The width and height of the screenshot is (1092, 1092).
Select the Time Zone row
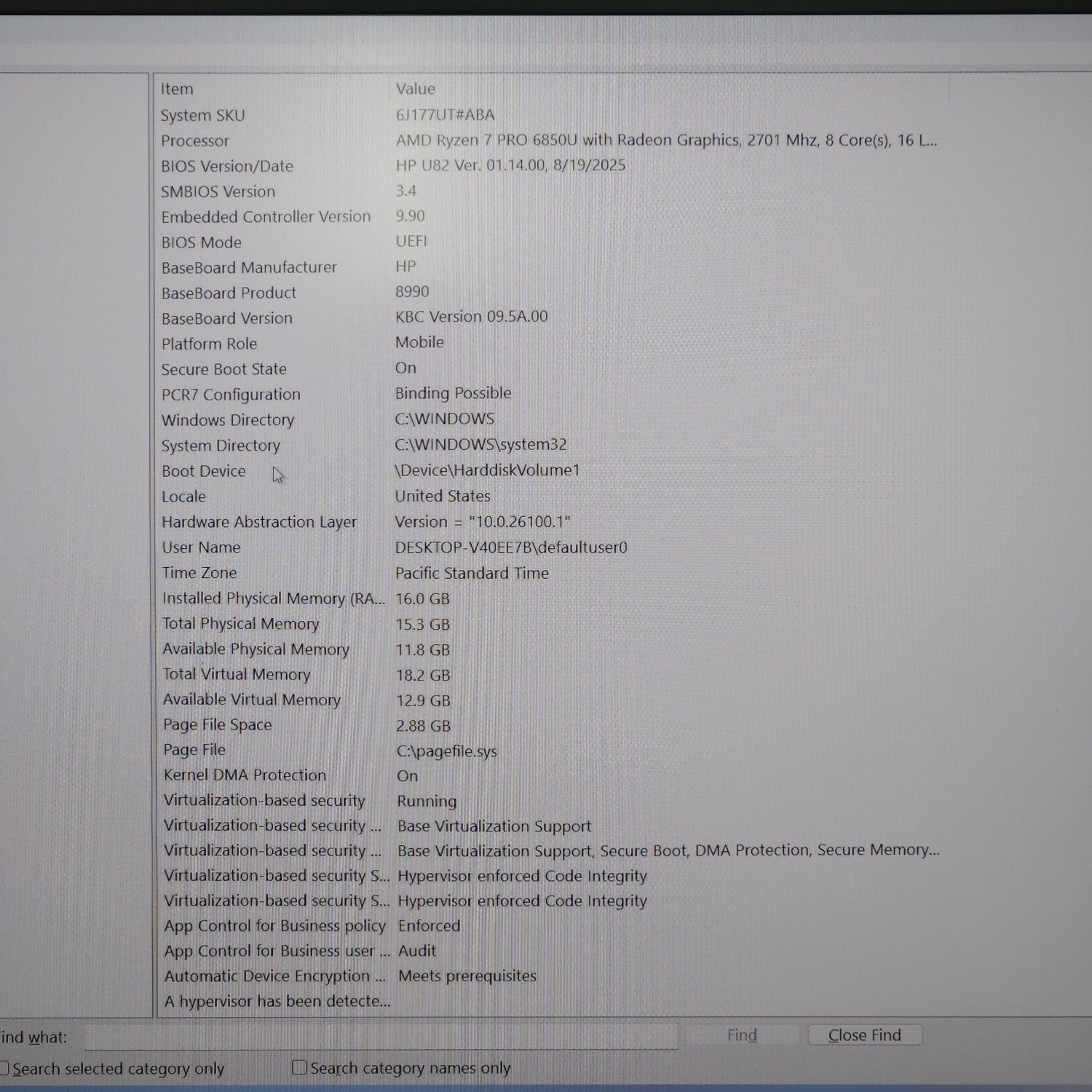(199, 573)
